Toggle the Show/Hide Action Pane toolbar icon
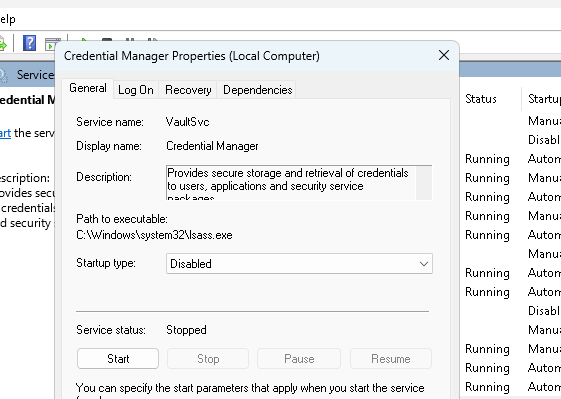Screen dimensions: 561x399 pyautogui.click(x=52, y=44)
